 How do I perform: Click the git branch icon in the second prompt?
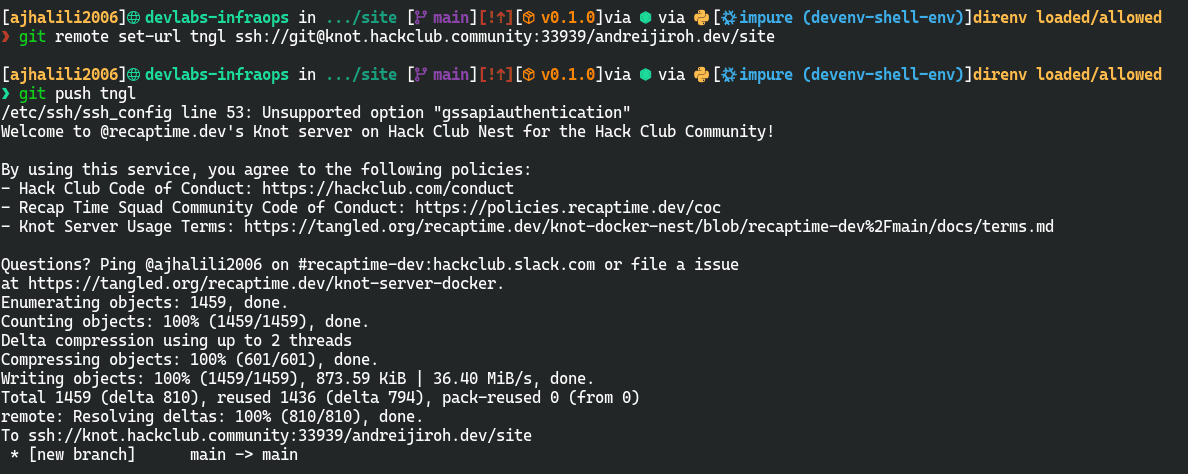pos(421,75)
